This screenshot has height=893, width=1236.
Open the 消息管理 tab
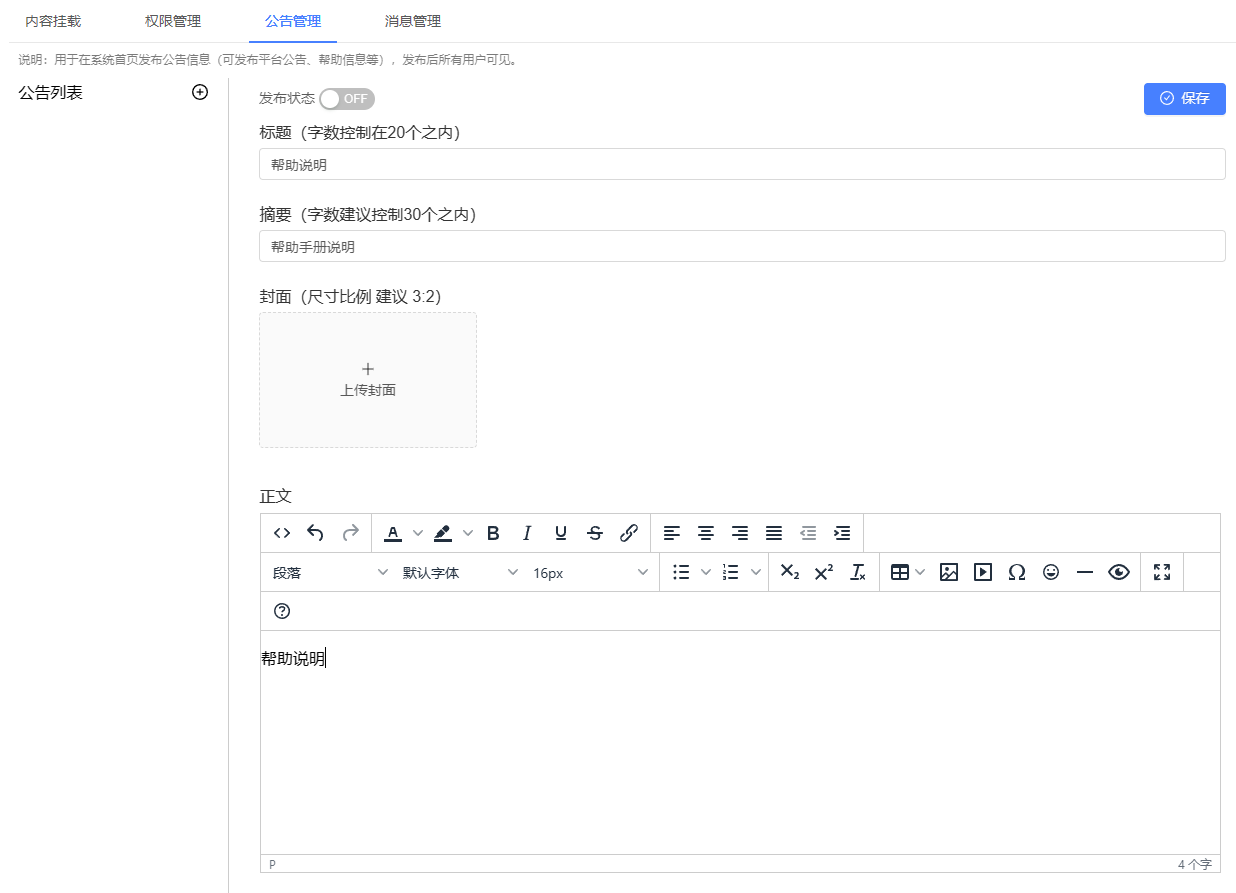pos(413,21)
